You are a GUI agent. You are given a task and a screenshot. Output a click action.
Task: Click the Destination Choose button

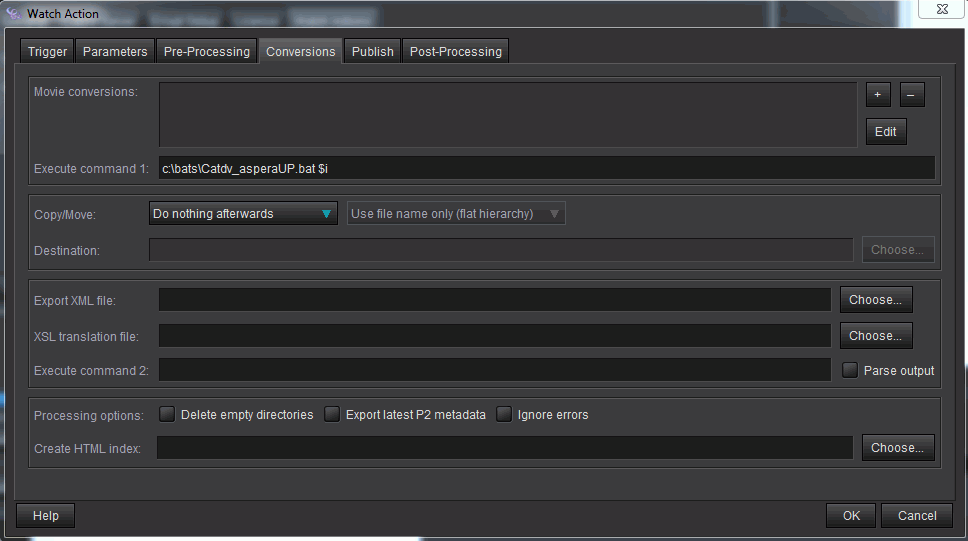pos(898,250)
